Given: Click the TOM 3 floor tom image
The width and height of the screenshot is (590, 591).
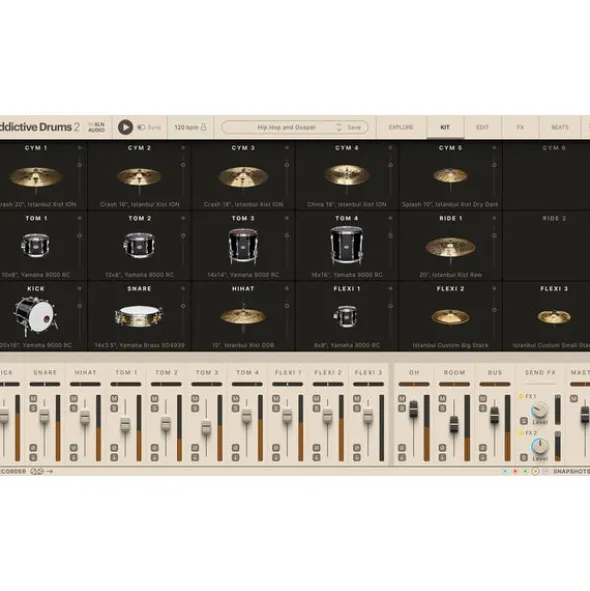Looking at the screenshot, I should [243, 246].
